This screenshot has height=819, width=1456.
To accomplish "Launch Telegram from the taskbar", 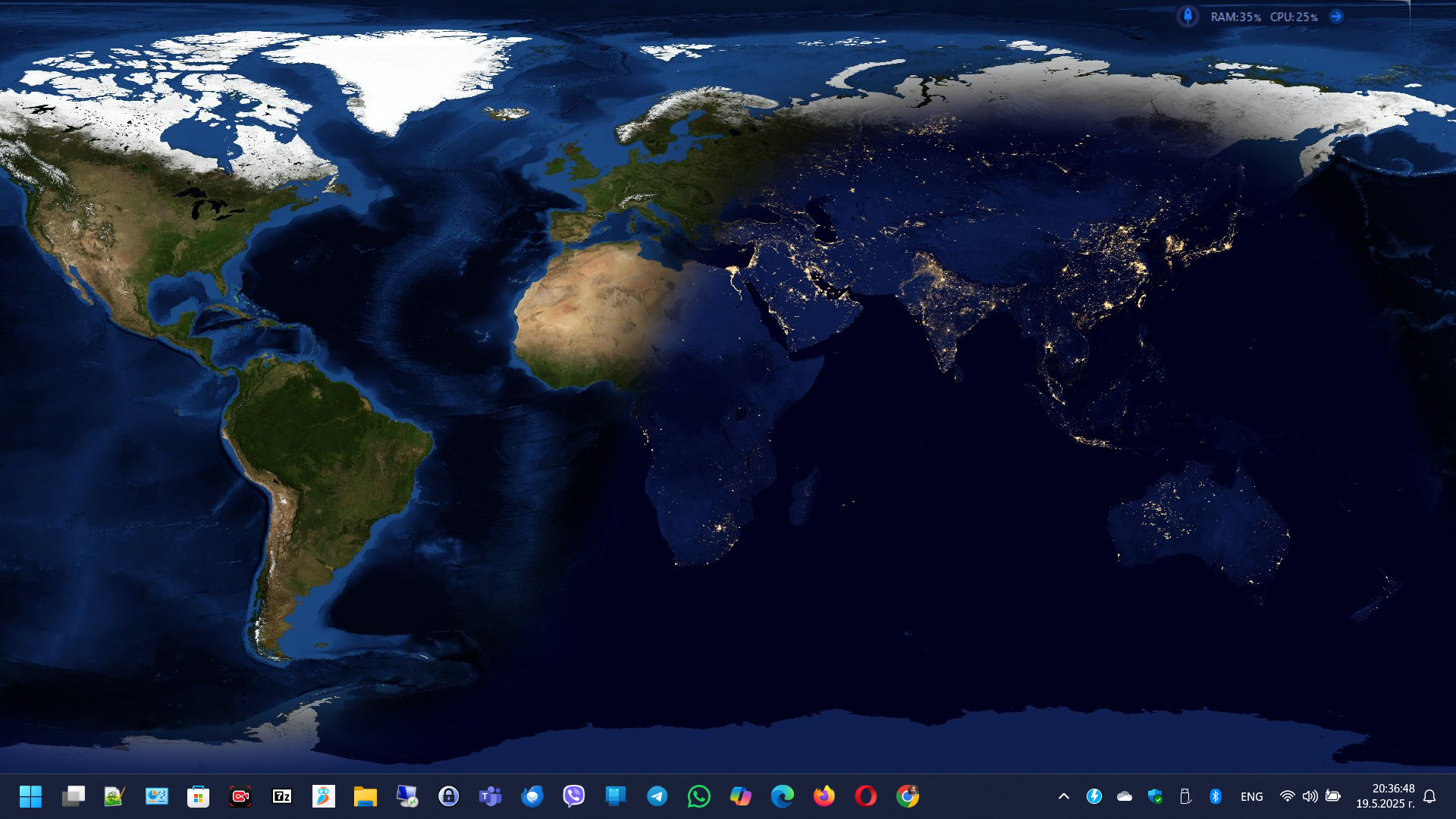I will (x=657, y=796).
